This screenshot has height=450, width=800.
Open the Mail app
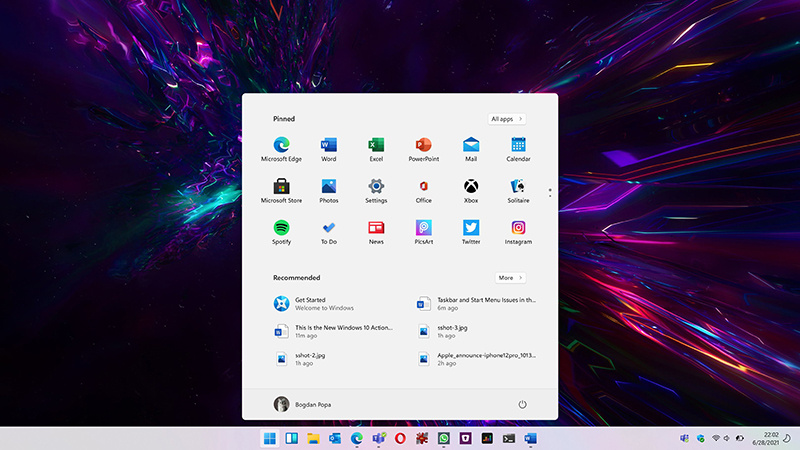coord(471,149)
